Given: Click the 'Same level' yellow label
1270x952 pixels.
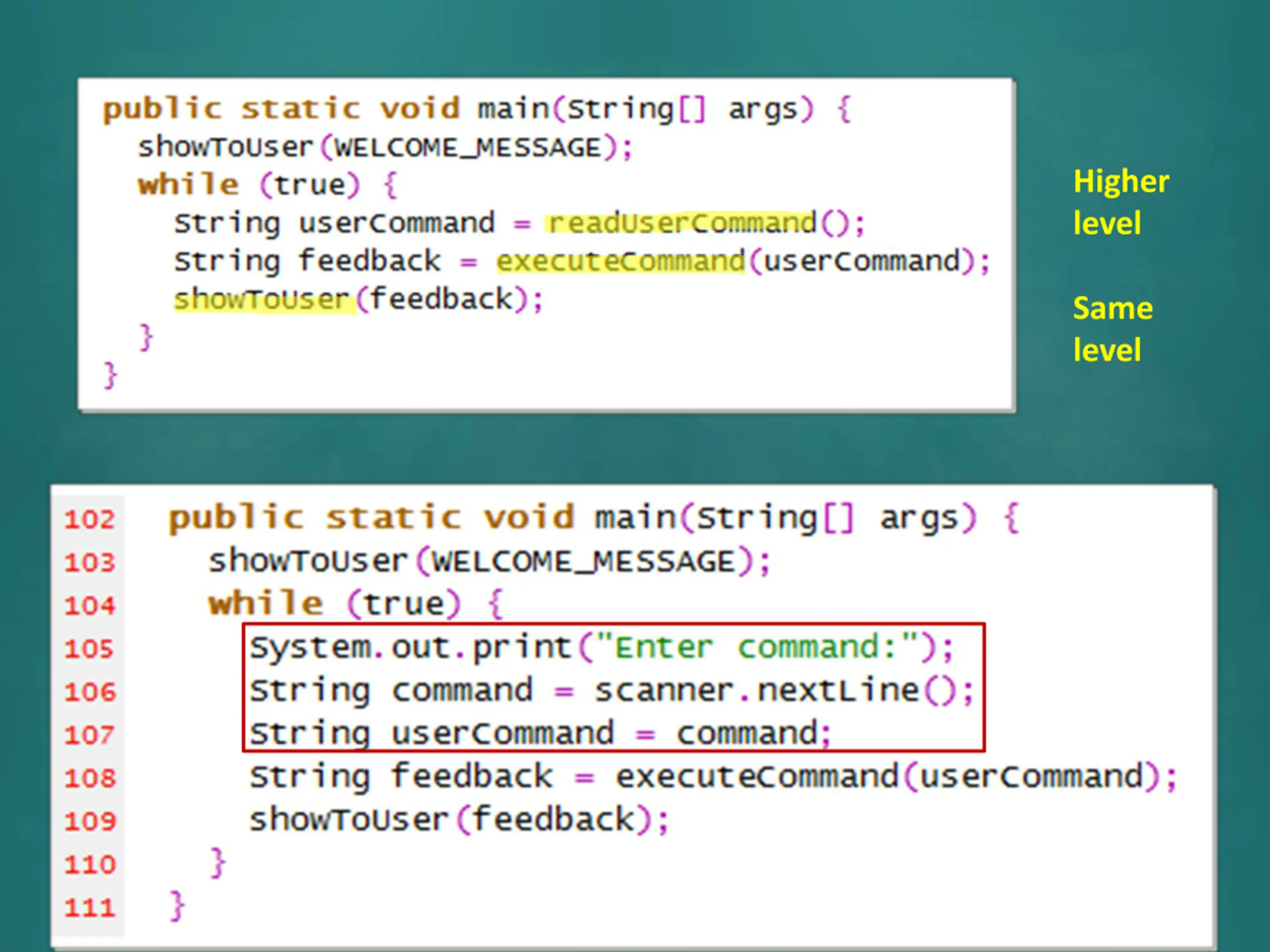Looking at the screenshot, I should tap(1113, 329).
